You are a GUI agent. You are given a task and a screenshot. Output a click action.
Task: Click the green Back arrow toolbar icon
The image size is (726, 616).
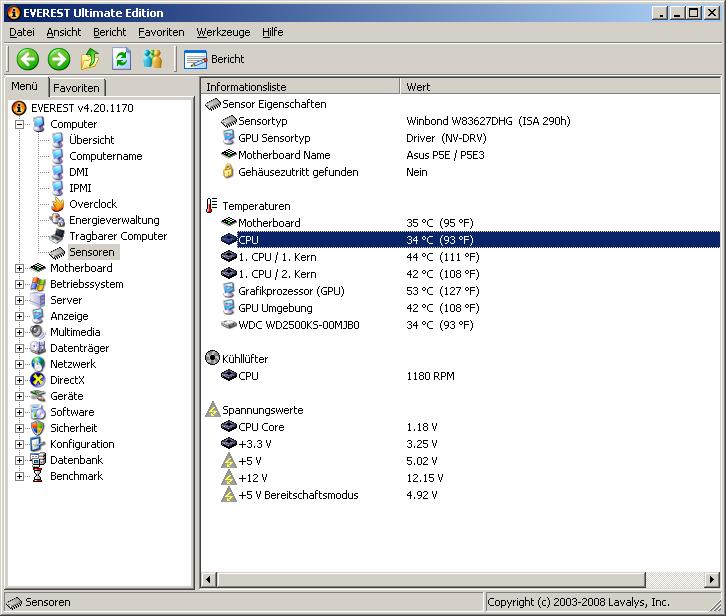pyautogui.click(x=28, y=59)
